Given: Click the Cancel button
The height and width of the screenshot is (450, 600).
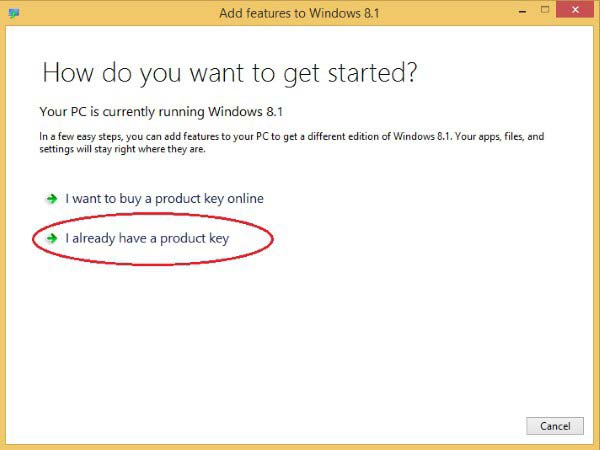Looking at the screenshot, I should click(555, 426).
